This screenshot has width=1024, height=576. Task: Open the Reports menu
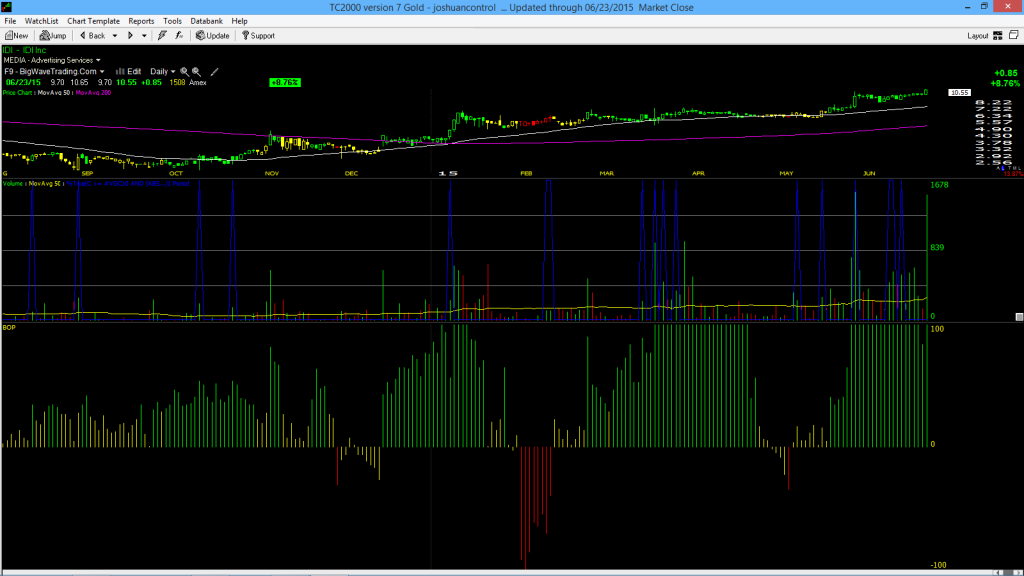[141, 21]
